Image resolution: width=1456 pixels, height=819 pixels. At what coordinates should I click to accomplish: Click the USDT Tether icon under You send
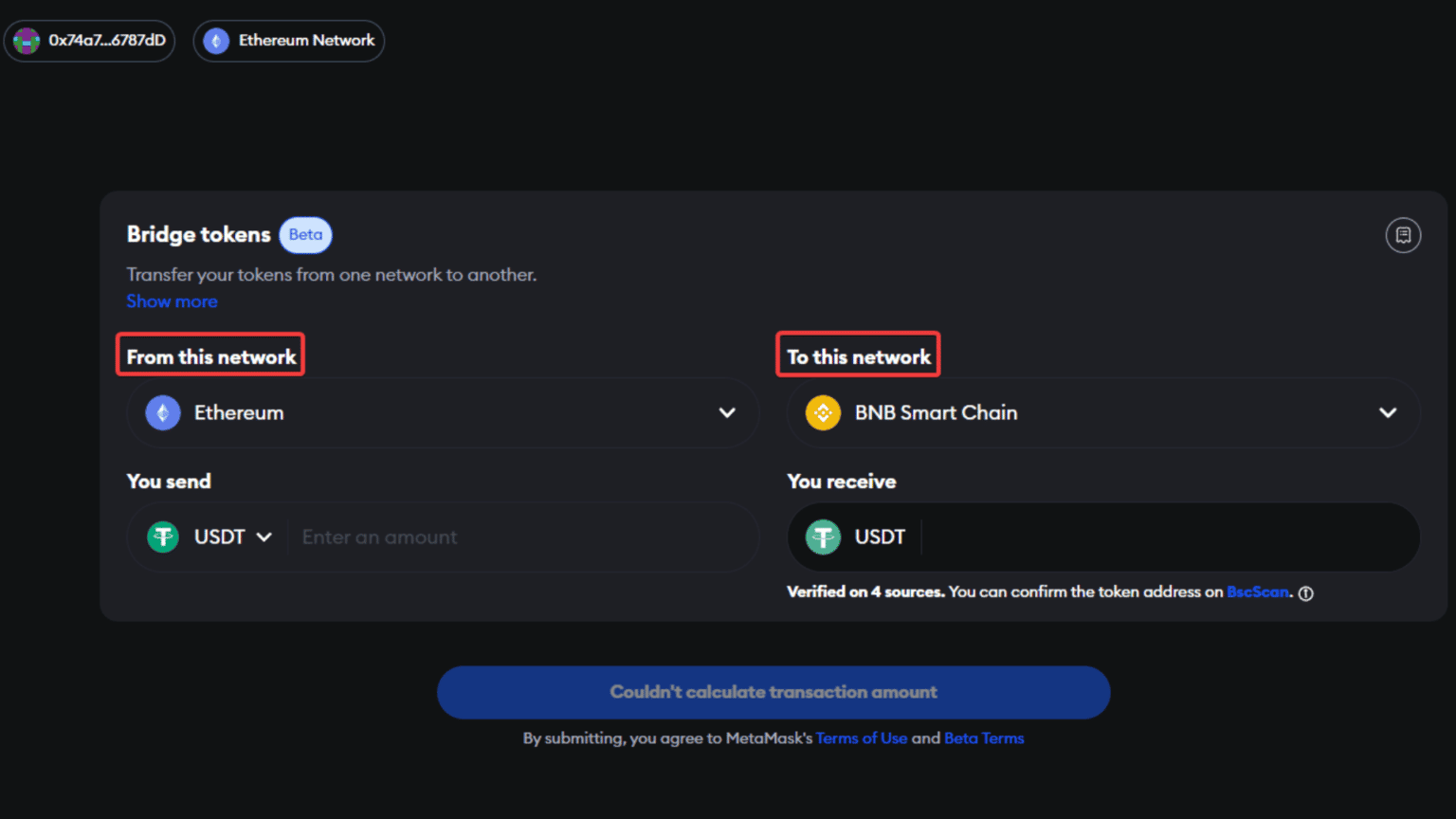tap(162, 537)
